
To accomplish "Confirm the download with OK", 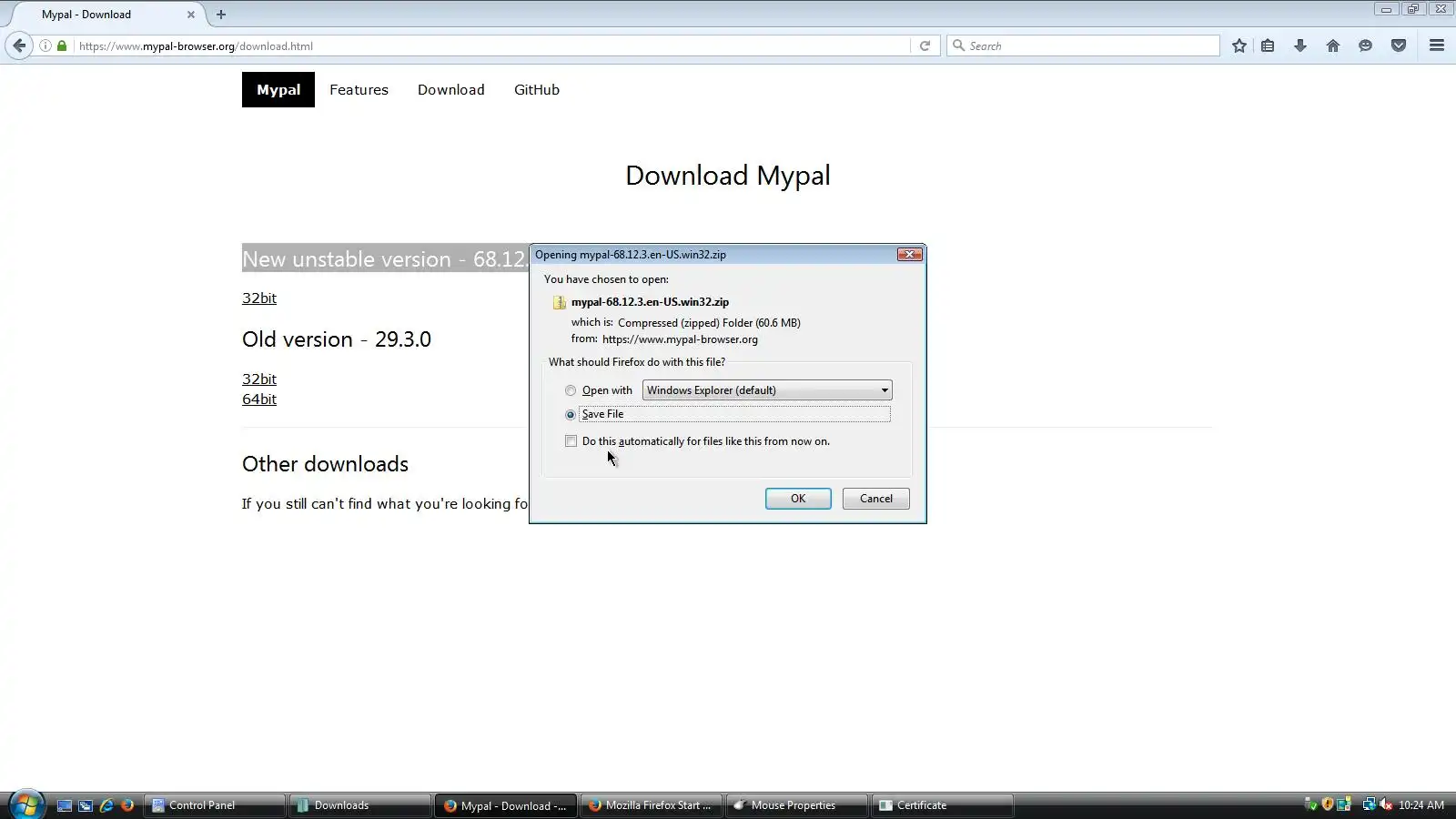I will click(x=798, y=499).
